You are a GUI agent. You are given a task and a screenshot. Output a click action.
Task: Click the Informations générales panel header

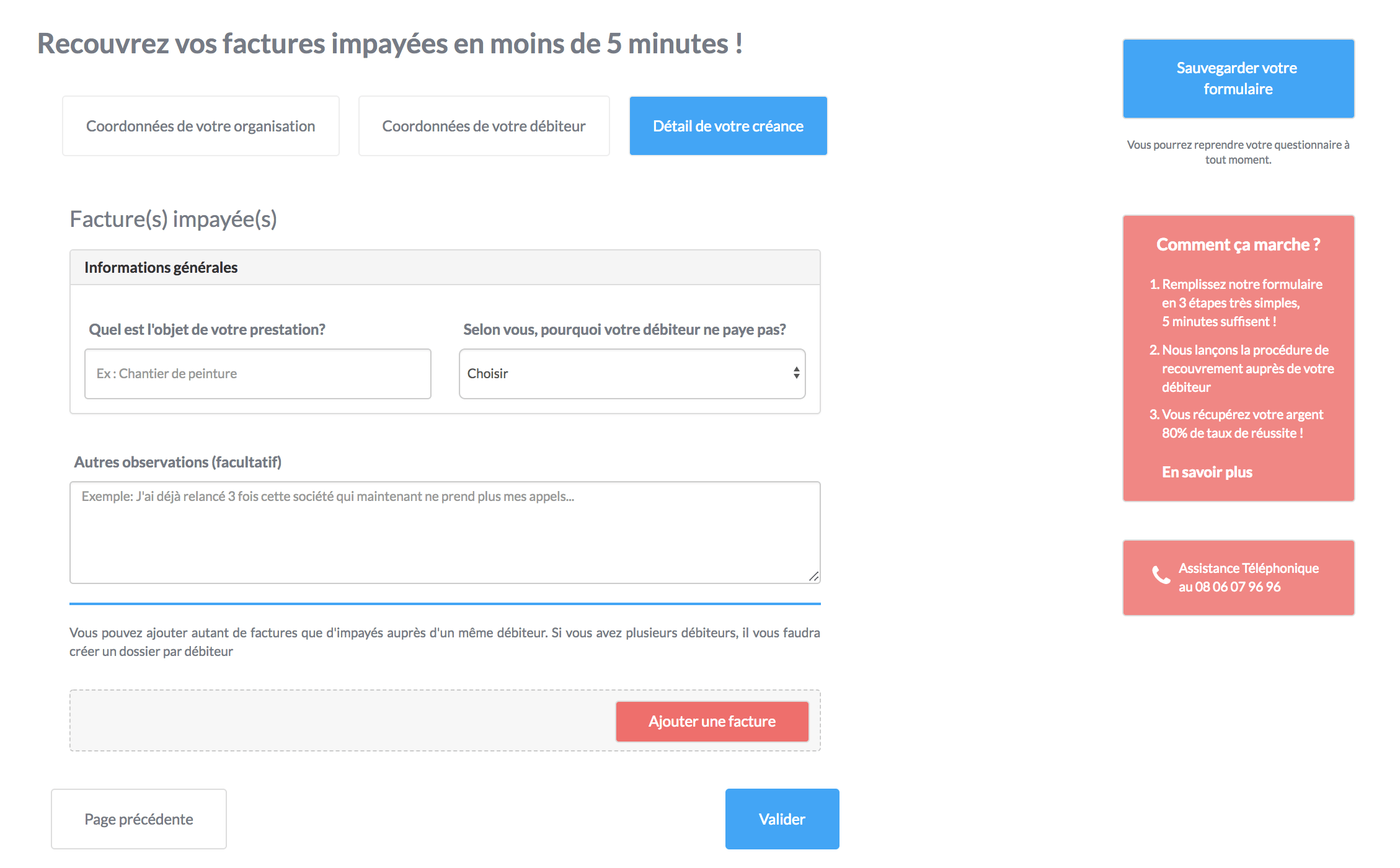tap(445, 267)
